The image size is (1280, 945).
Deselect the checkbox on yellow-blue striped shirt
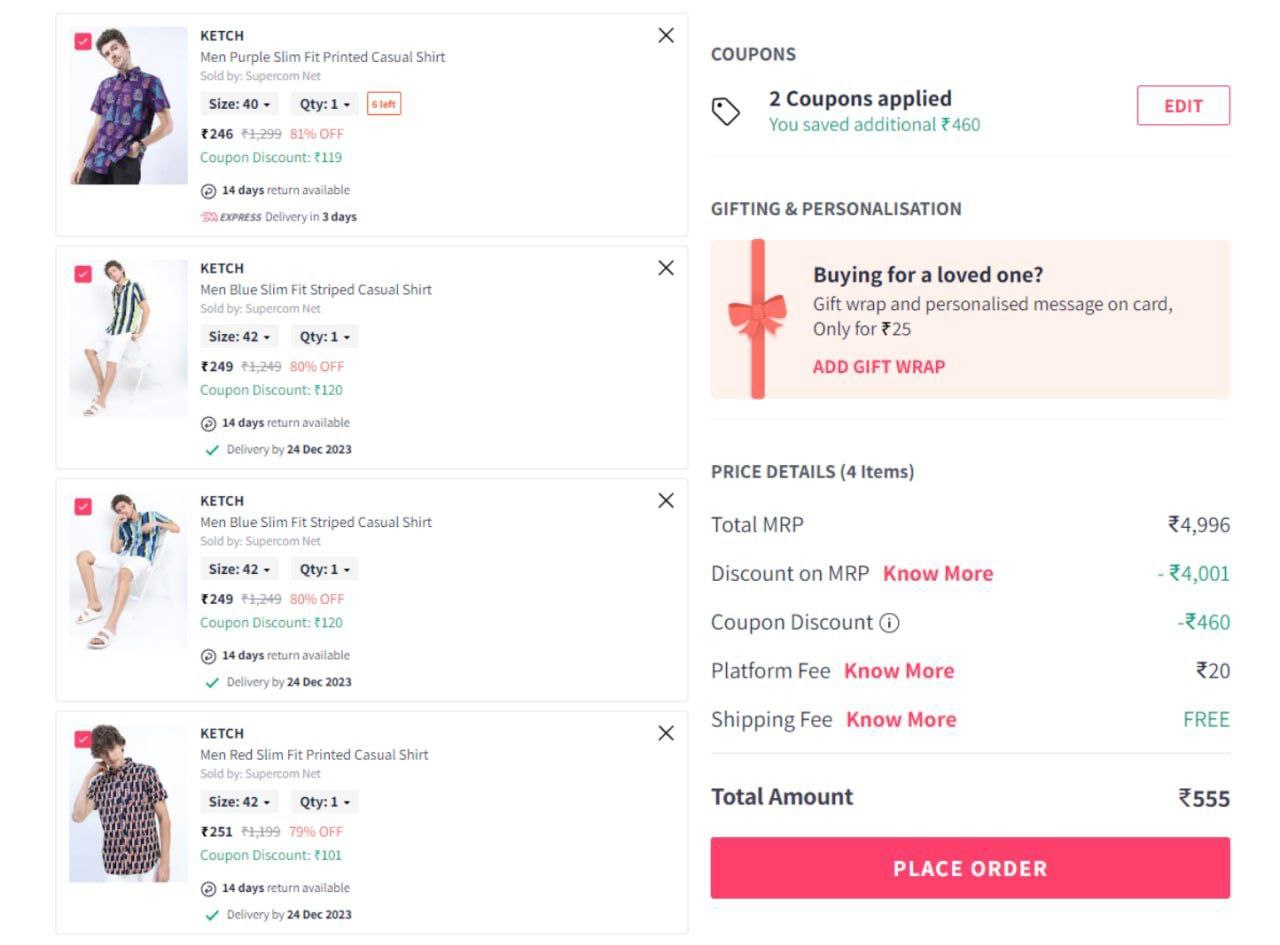point(83,274)
